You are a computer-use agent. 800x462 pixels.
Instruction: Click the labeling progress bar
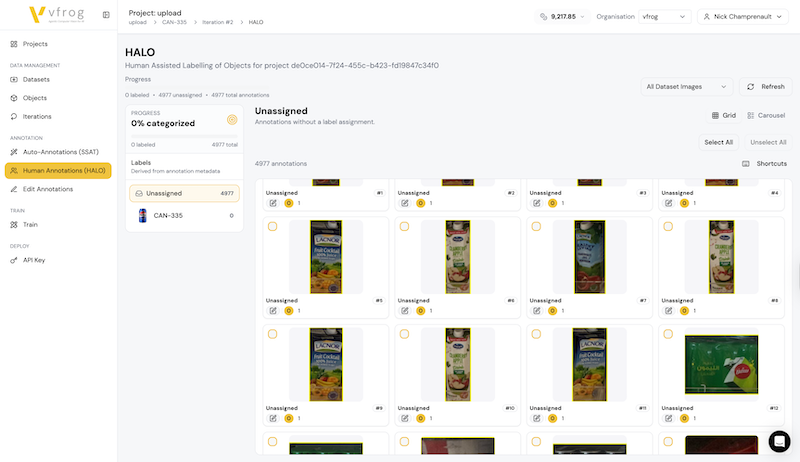(184, 137)
